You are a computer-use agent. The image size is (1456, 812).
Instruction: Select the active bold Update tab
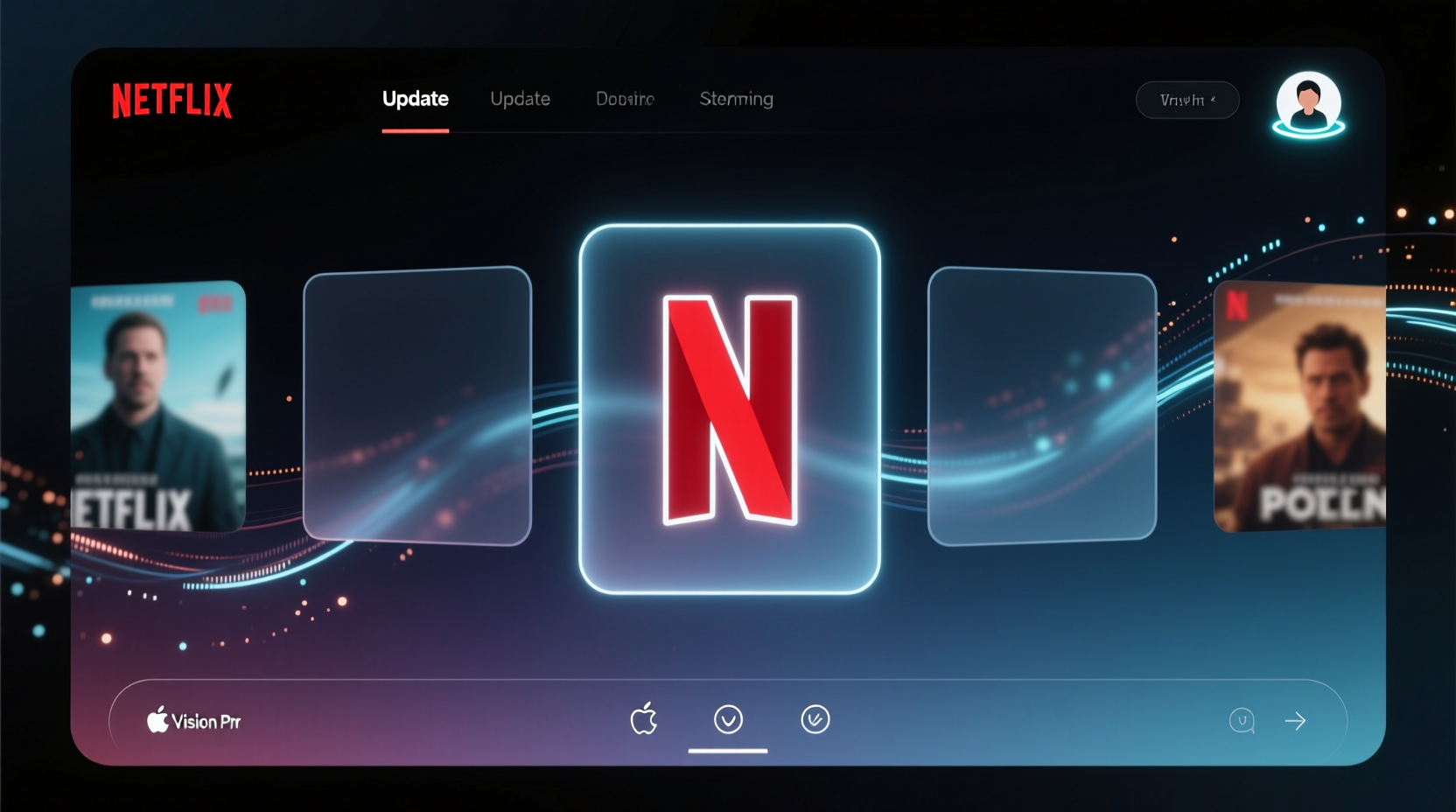coord(416,99)
